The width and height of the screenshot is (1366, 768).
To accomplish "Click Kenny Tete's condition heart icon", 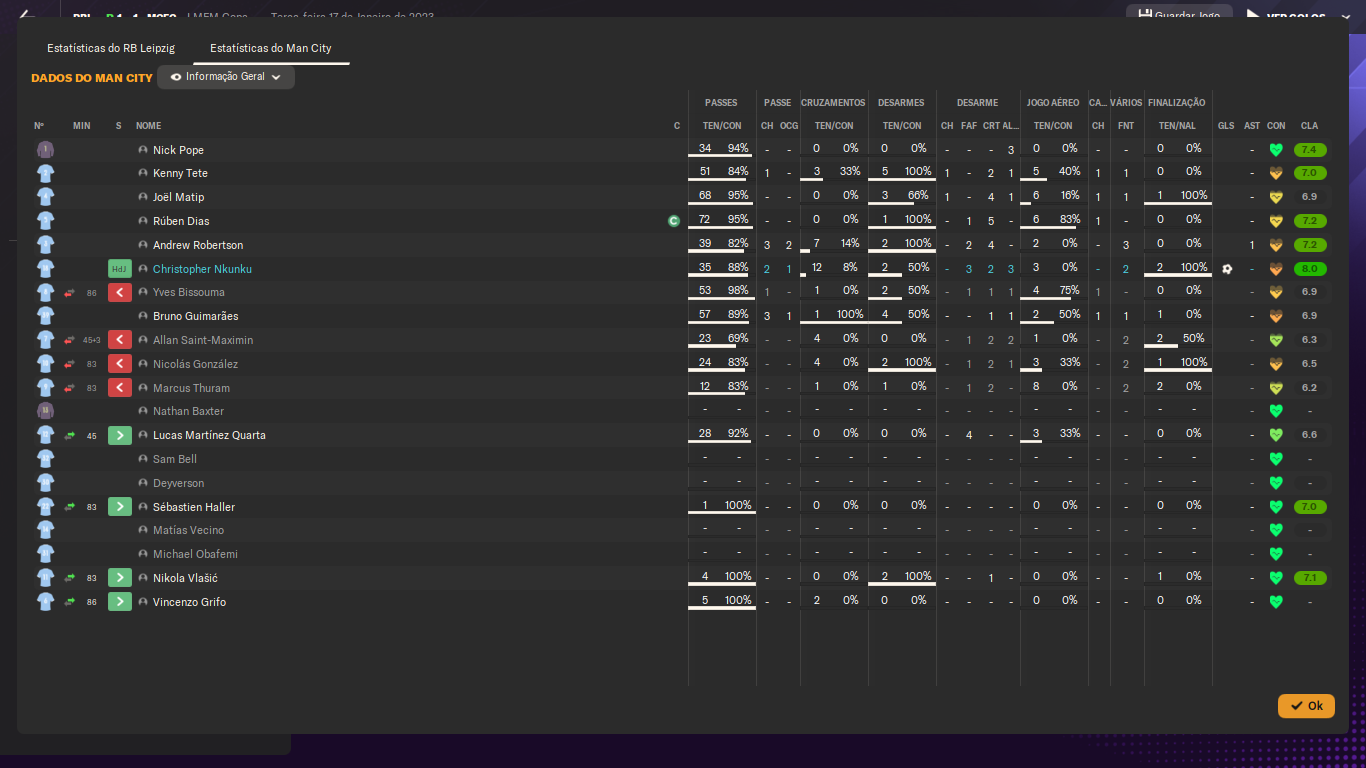I will pos(1276,173).
